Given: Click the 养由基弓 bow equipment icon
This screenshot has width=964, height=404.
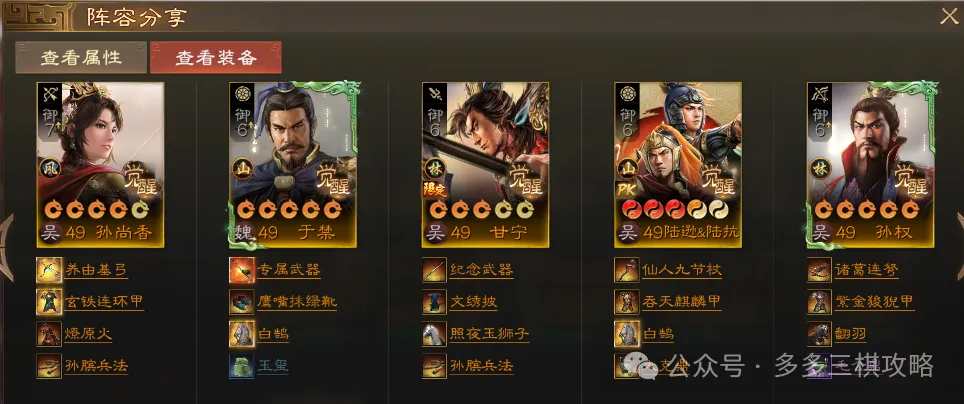Looking at the screenshot, I should click(49, 270).
